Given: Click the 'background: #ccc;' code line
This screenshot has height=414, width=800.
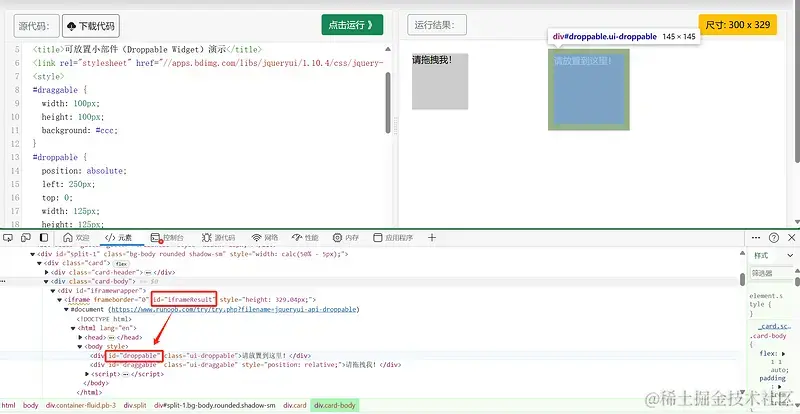Looking at the screenshot, I should point(80,130).
